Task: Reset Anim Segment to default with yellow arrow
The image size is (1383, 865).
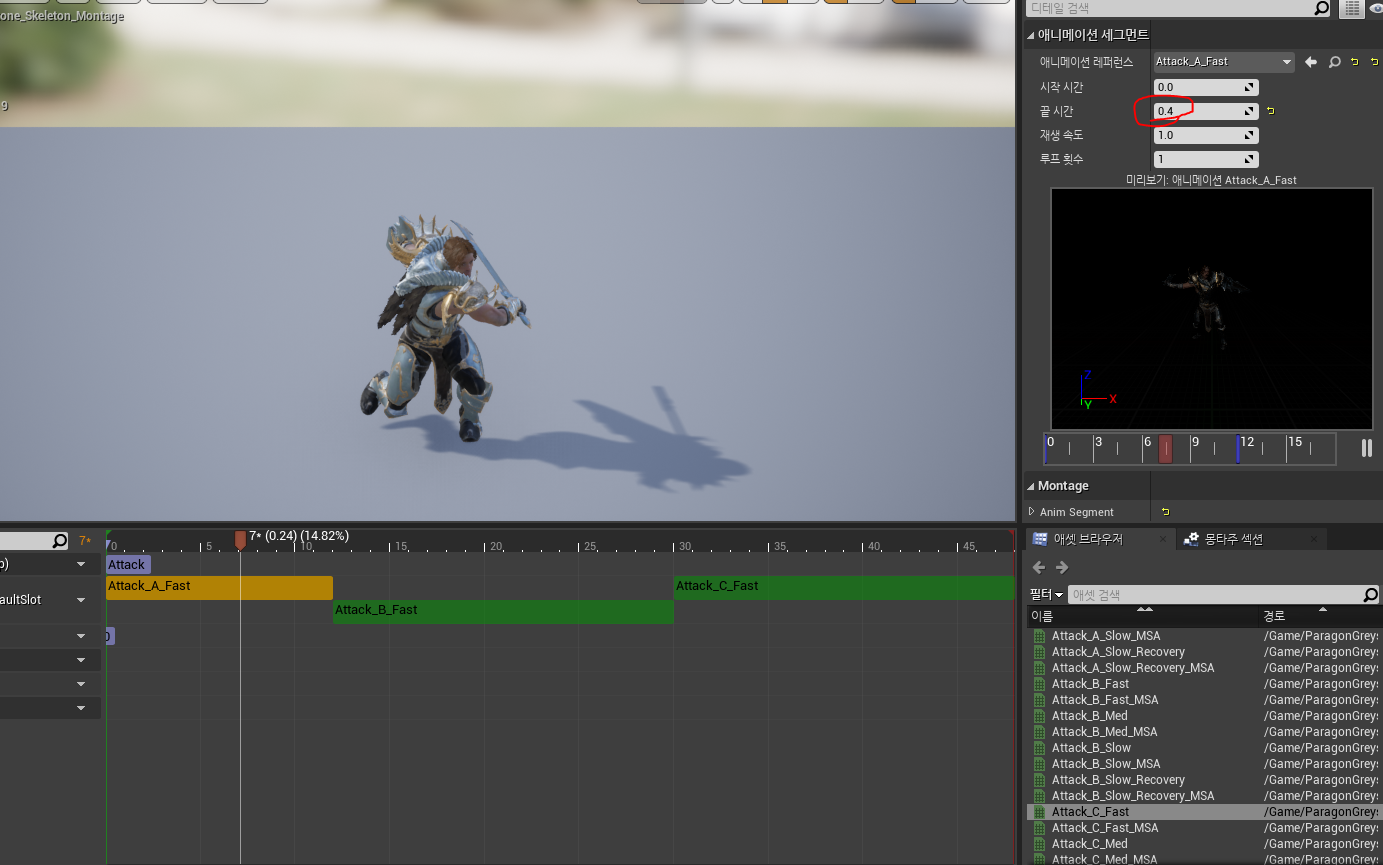Action: pos(1165,512)
